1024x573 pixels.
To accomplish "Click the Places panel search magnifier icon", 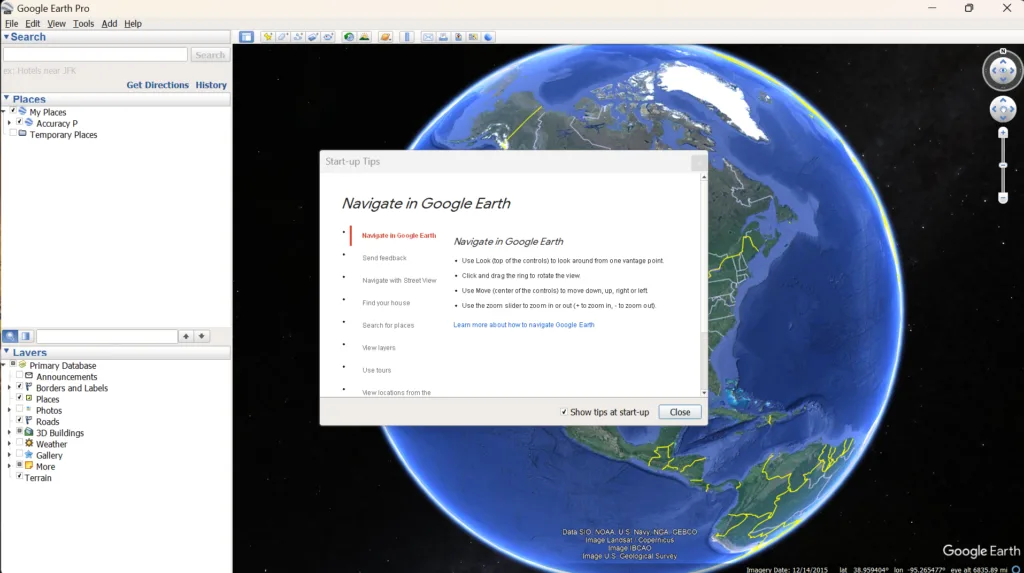I will pyautogui.click(x=10, y=336).
